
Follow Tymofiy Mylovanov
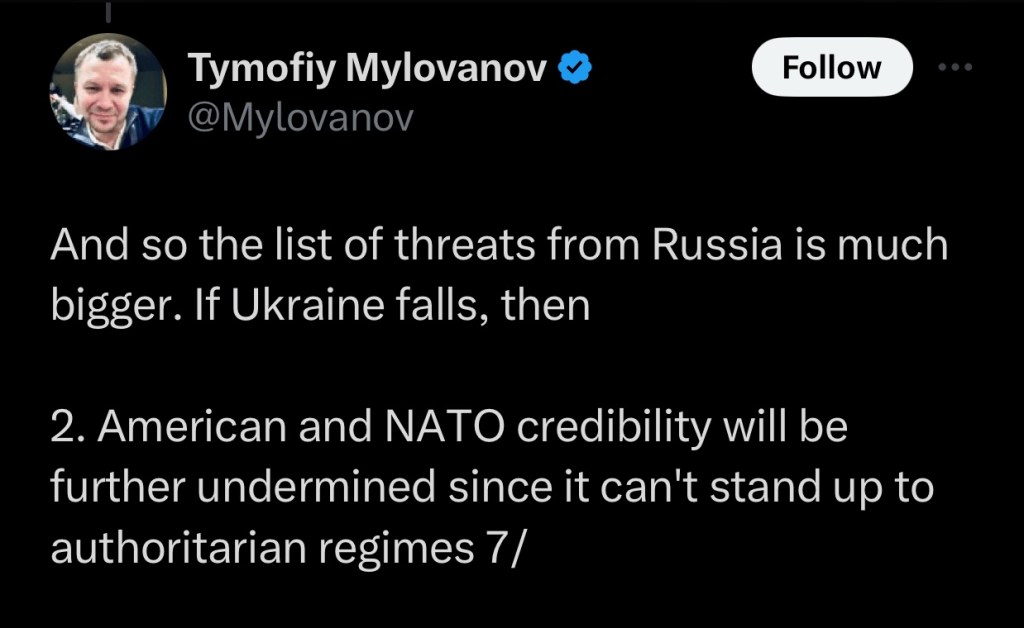pyautogui.click(x=832, y=68)
